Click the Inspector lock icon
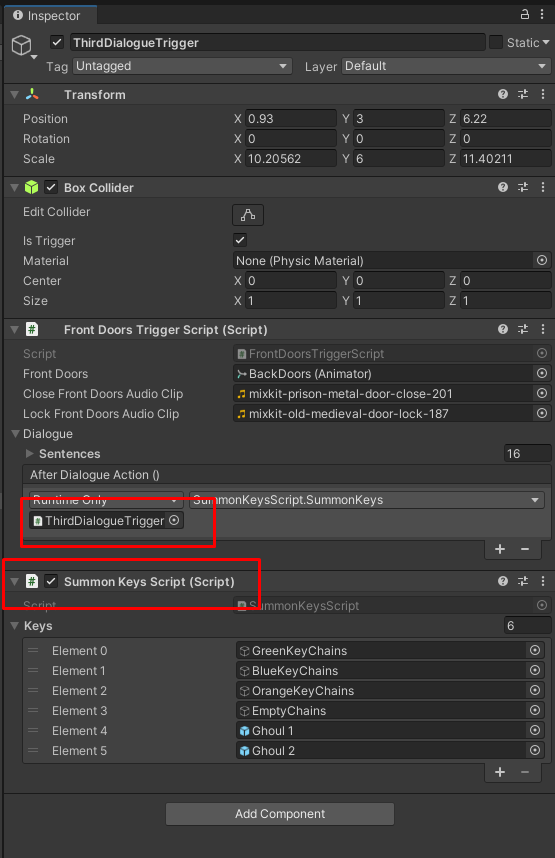This screenshot has width=555, height=858. click(524, 15)
